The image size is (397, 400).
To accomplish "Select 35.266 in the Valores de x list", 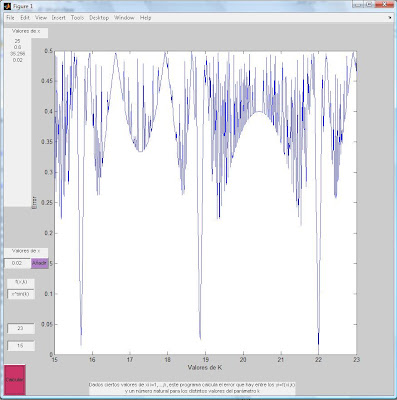I will pos(17,54).
